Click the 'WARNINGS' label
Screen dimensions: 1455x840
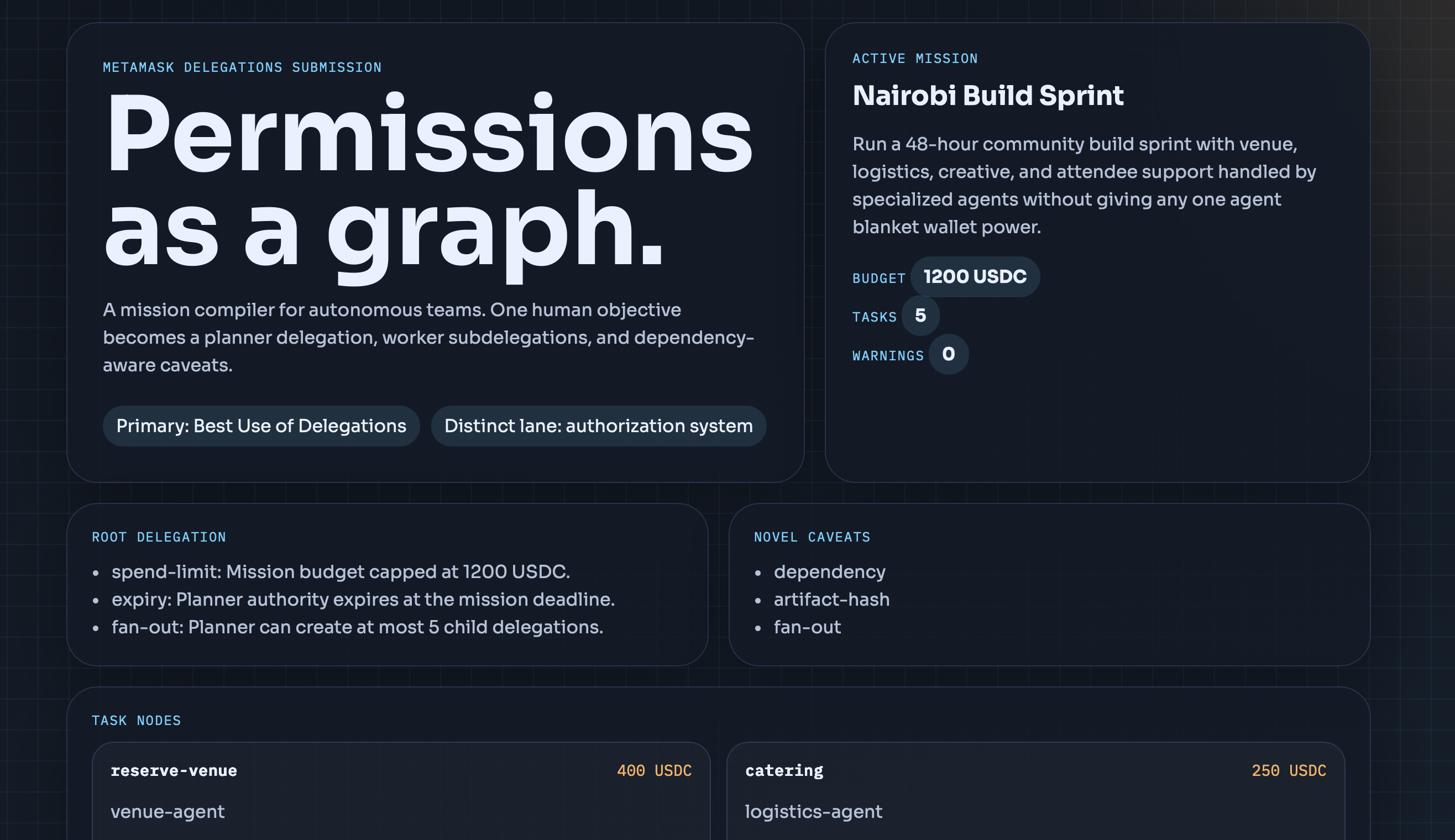point(888,356)
